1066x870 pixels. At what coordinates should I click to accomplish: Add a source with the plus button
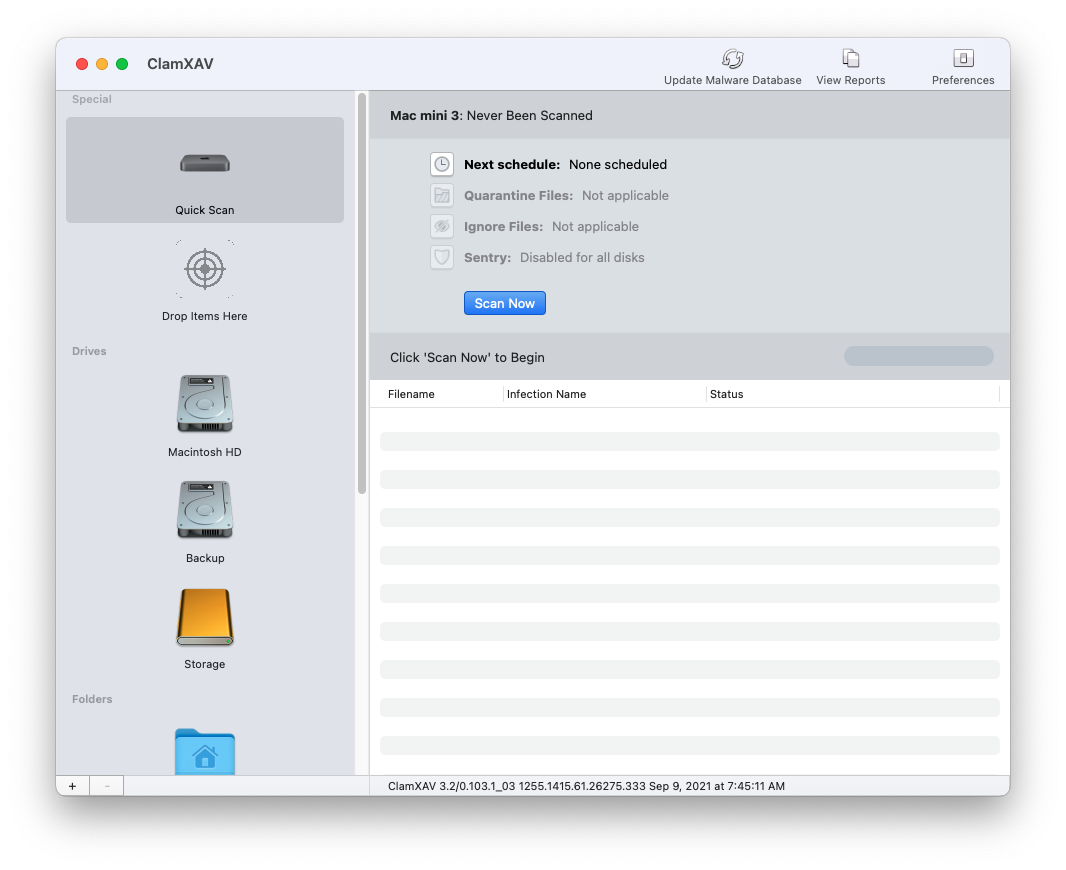point(72,786)
